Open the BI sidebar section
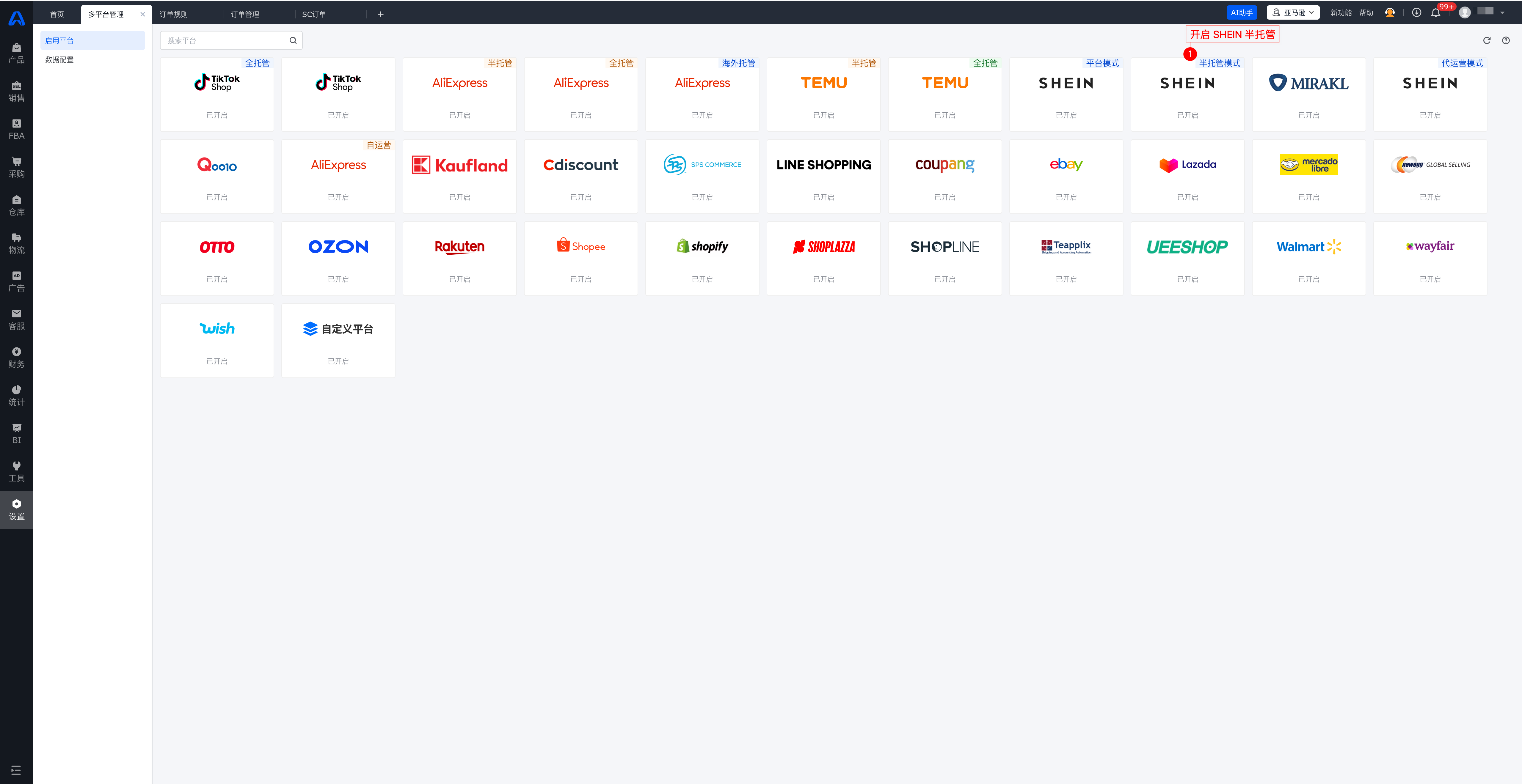 coord(17,434)
